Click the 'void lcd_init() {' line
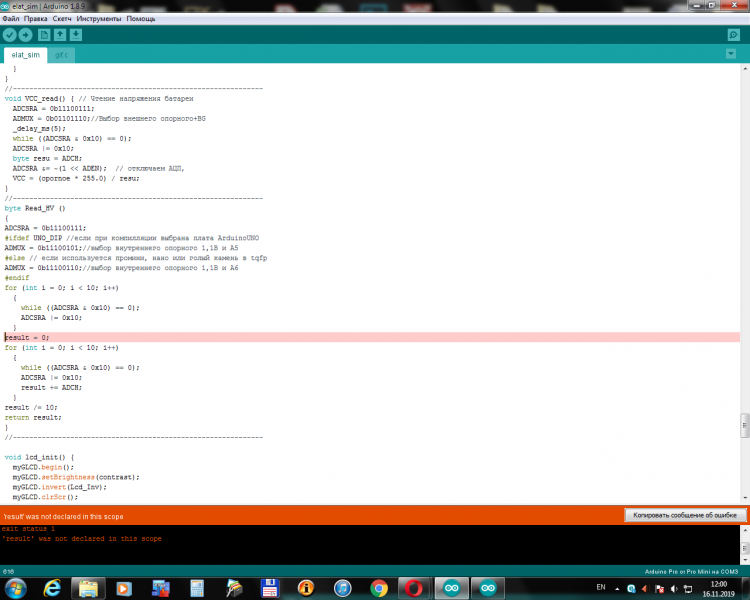750x600 pixels. click(x=39, y=457)
